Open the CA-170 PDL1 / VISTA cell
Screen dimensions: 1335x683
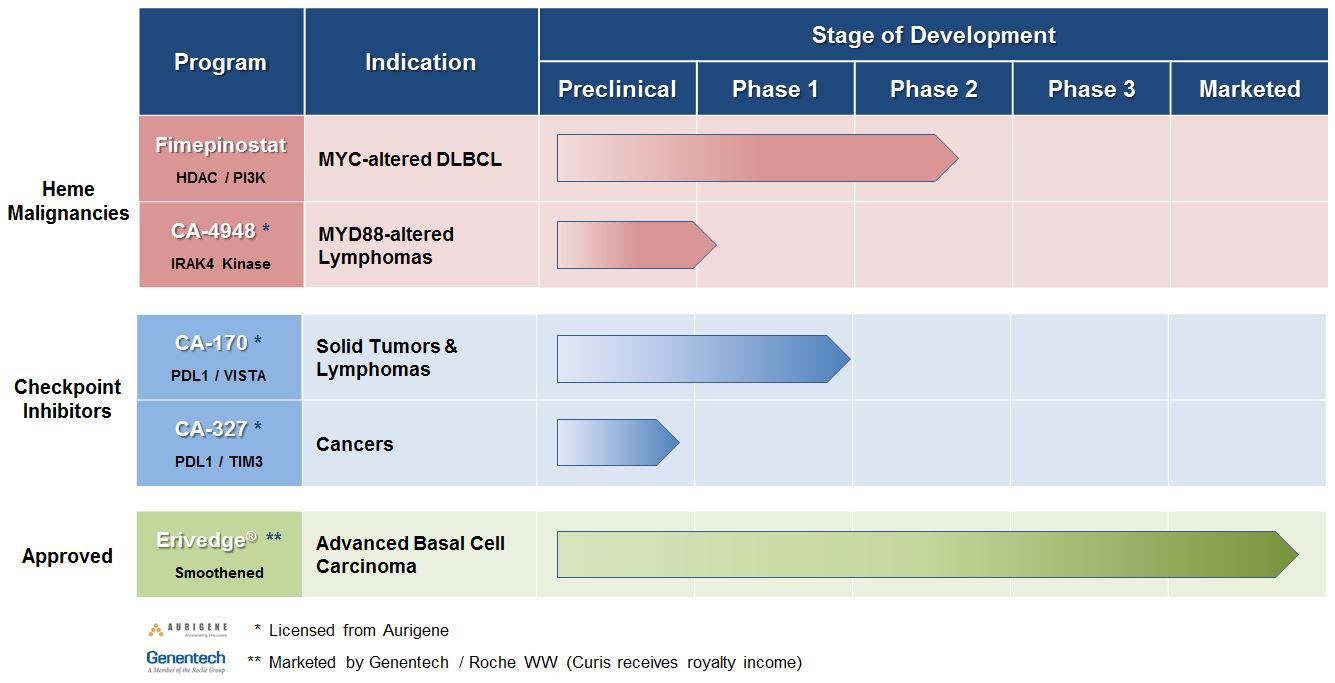click(x=219, y=358)
